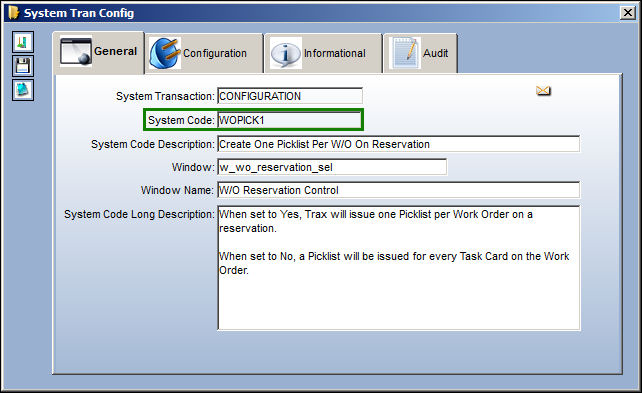Click the Window Name label
642x393 pixels.
click(x=177, y=190)
